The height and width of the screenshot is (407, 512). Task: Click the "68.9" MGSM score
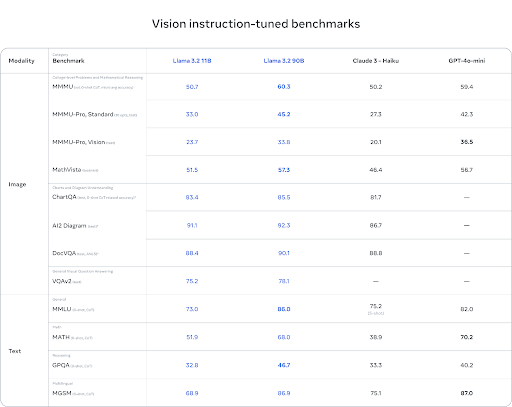[192, 393]
